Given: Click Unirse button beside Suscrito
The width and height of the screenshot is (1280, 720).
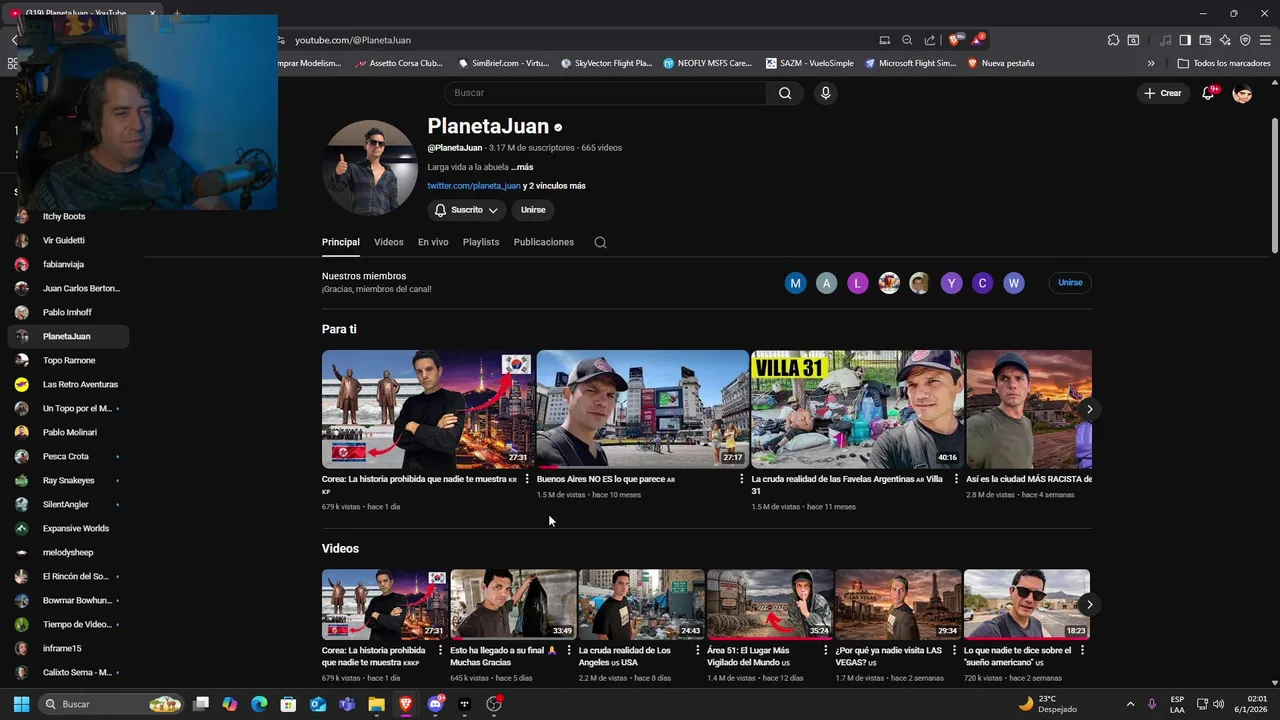Looking at the screenshot, I should (533, 210).
